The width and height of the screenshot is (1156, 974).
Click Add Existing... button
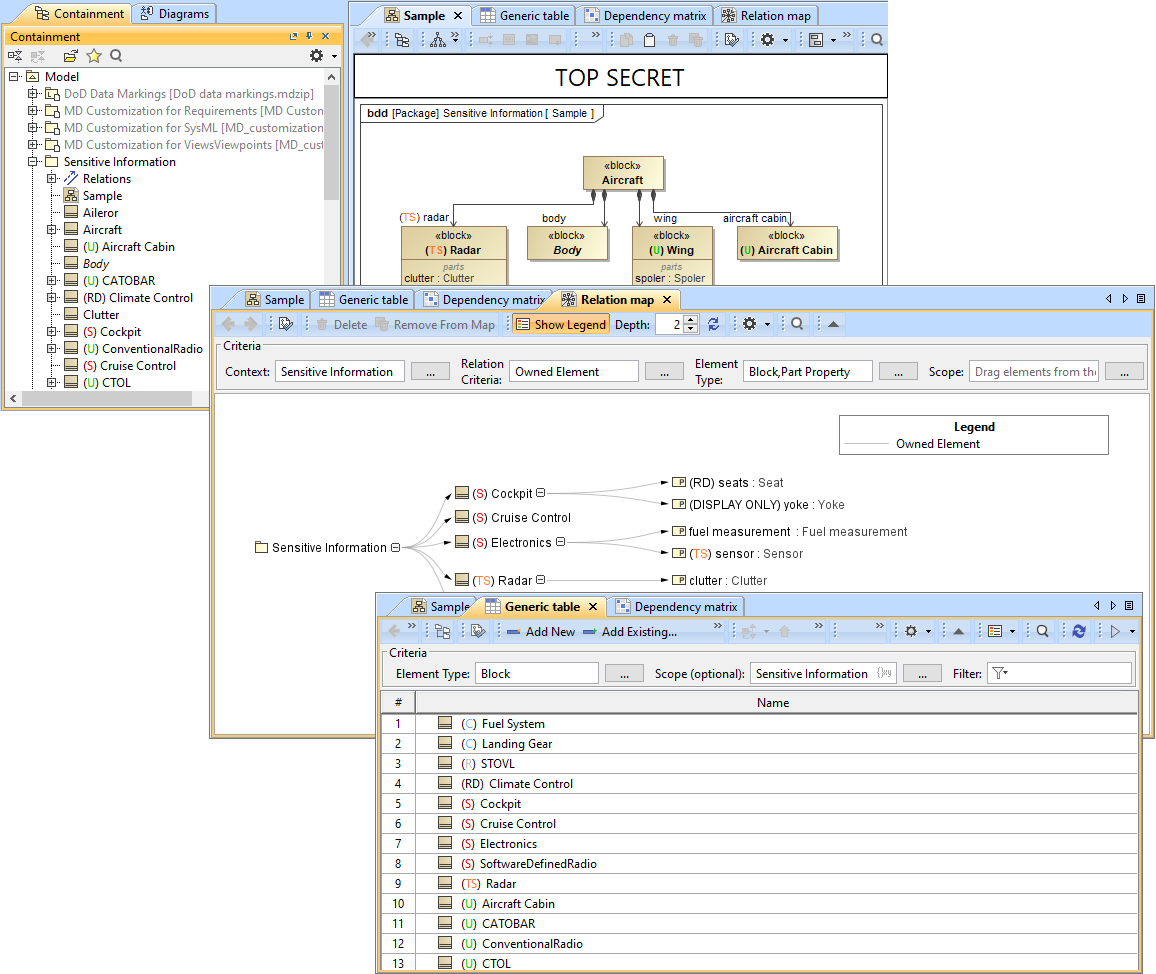coord(639,632)
